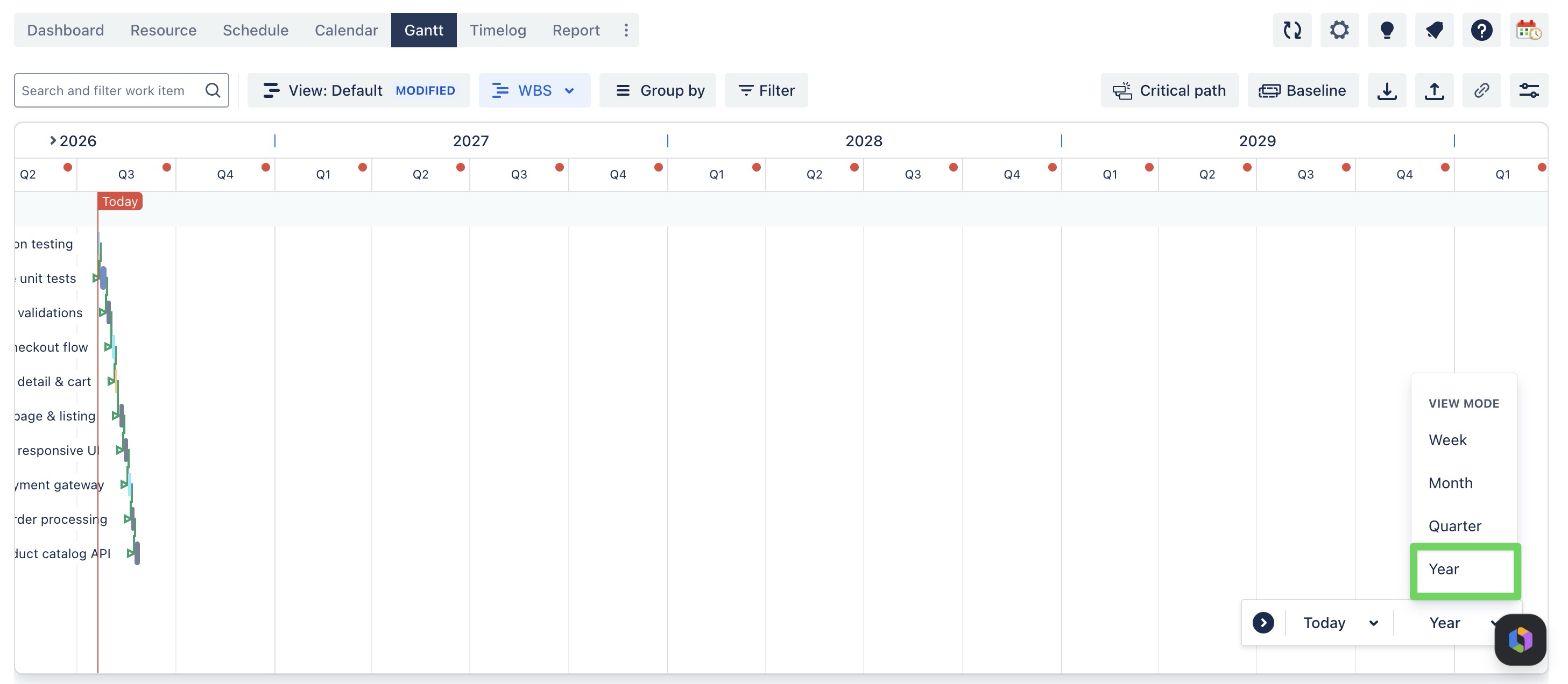Select Week view mode
This screenshot has height=684, width=1568.
point(1464,439)
